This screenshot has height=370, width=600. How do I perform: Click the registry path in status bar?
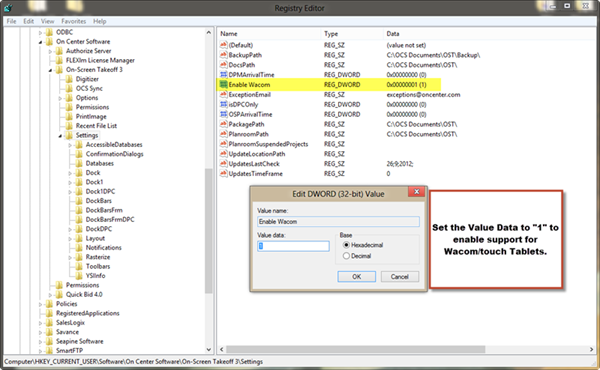click(x=133, y=362)
